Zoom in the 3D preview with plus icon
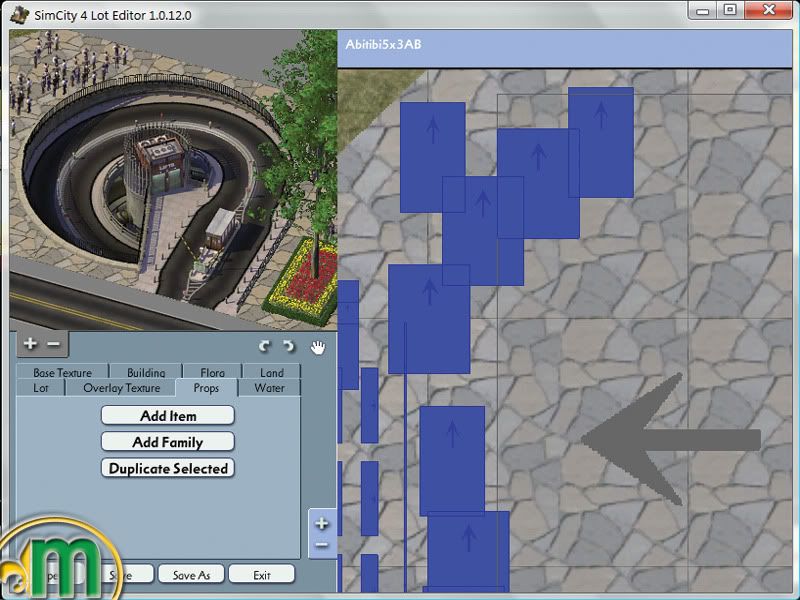The image size is (800, 600). point(30,343)
